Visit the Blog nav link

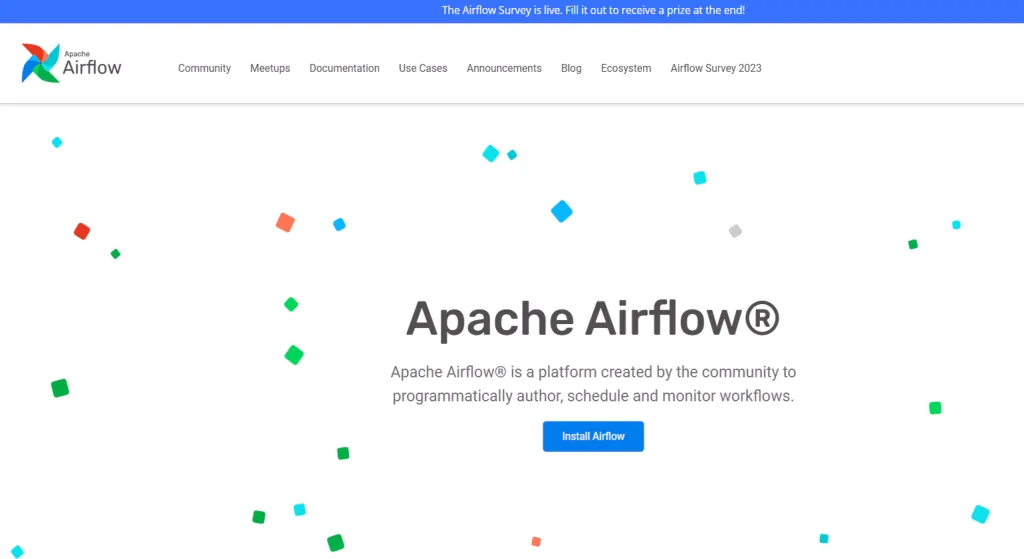point(571,69)
